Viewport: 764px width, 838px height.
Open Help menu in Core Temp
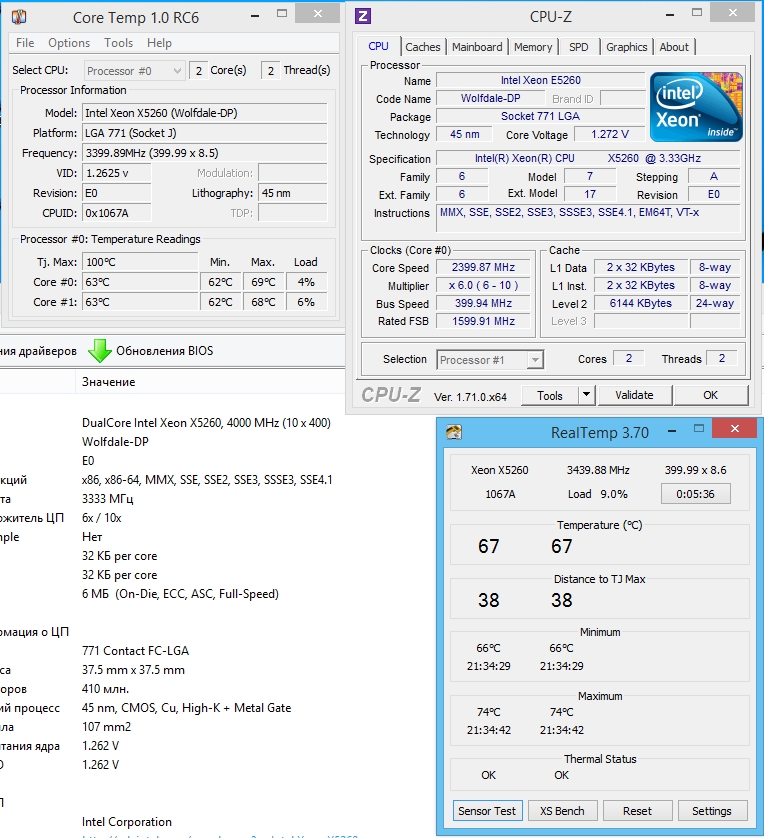(x=159, y=43)
